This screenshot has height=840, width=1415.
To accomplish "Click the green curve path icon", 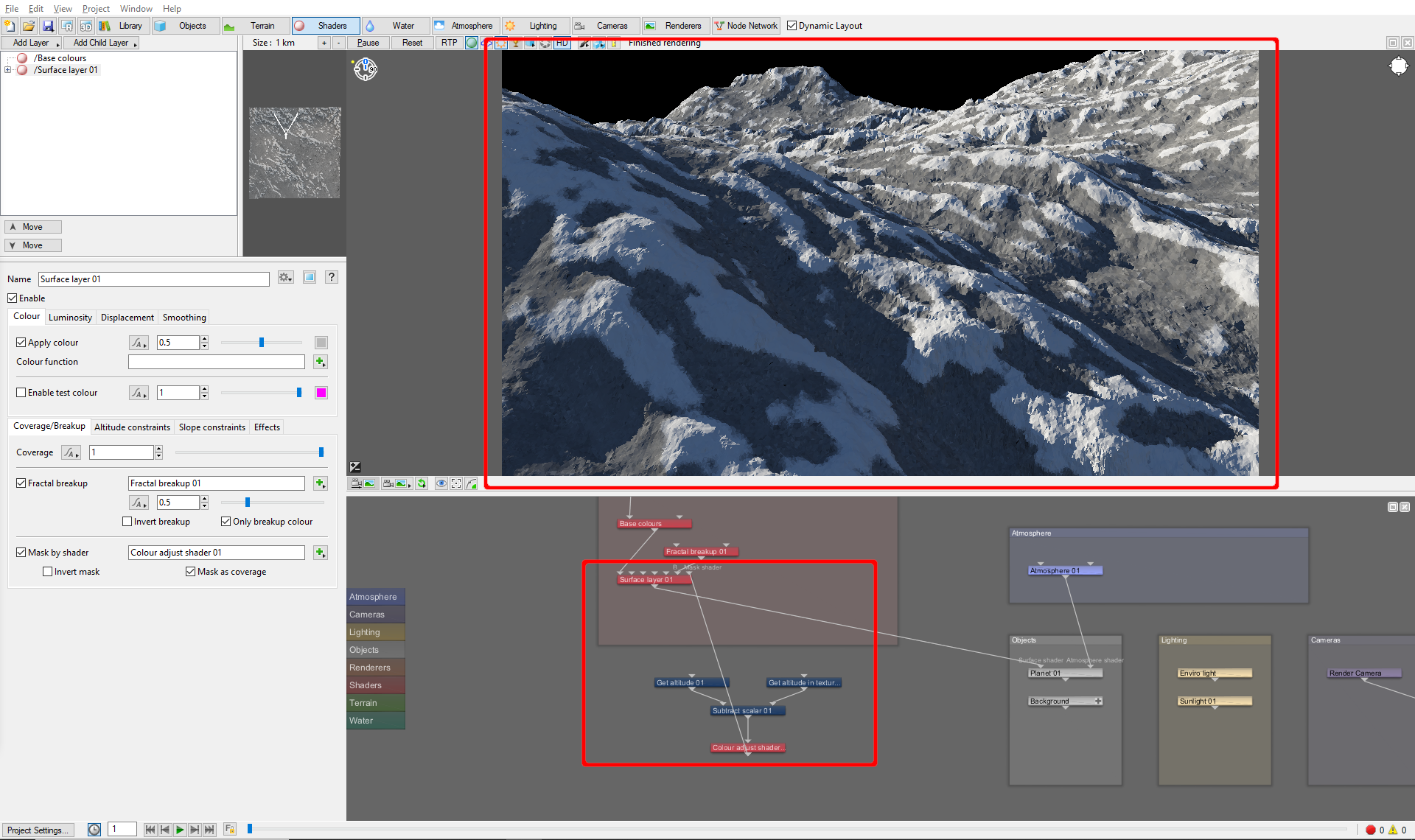I will (472, 483).
